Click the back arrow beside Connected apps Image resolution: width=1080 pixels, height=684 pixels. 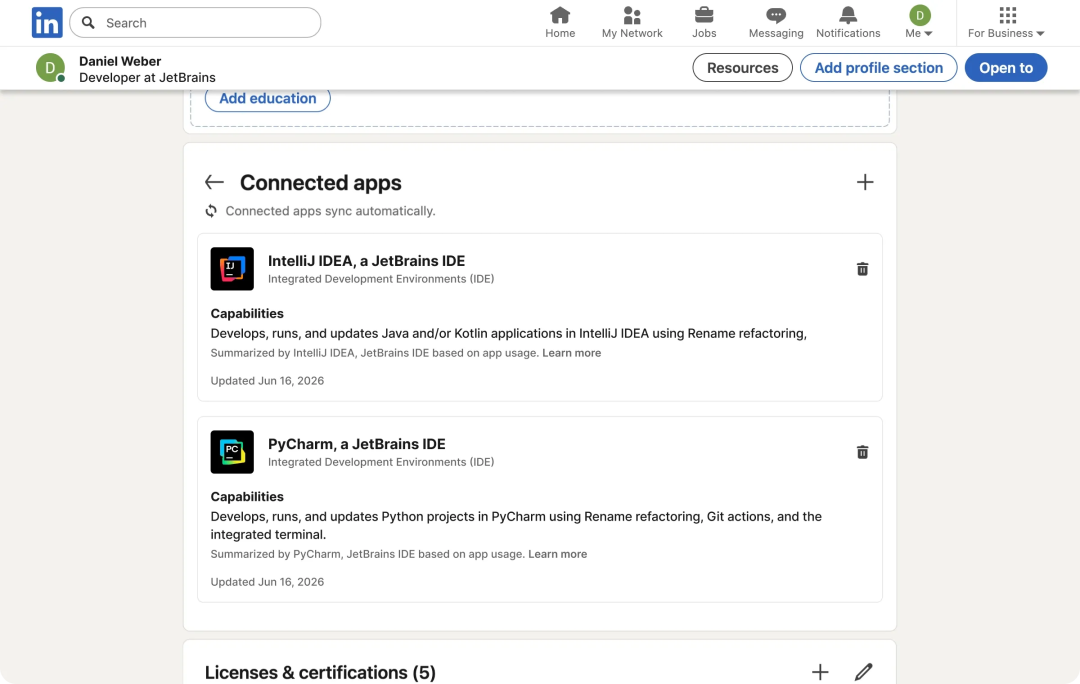click(x=214, y=183)
